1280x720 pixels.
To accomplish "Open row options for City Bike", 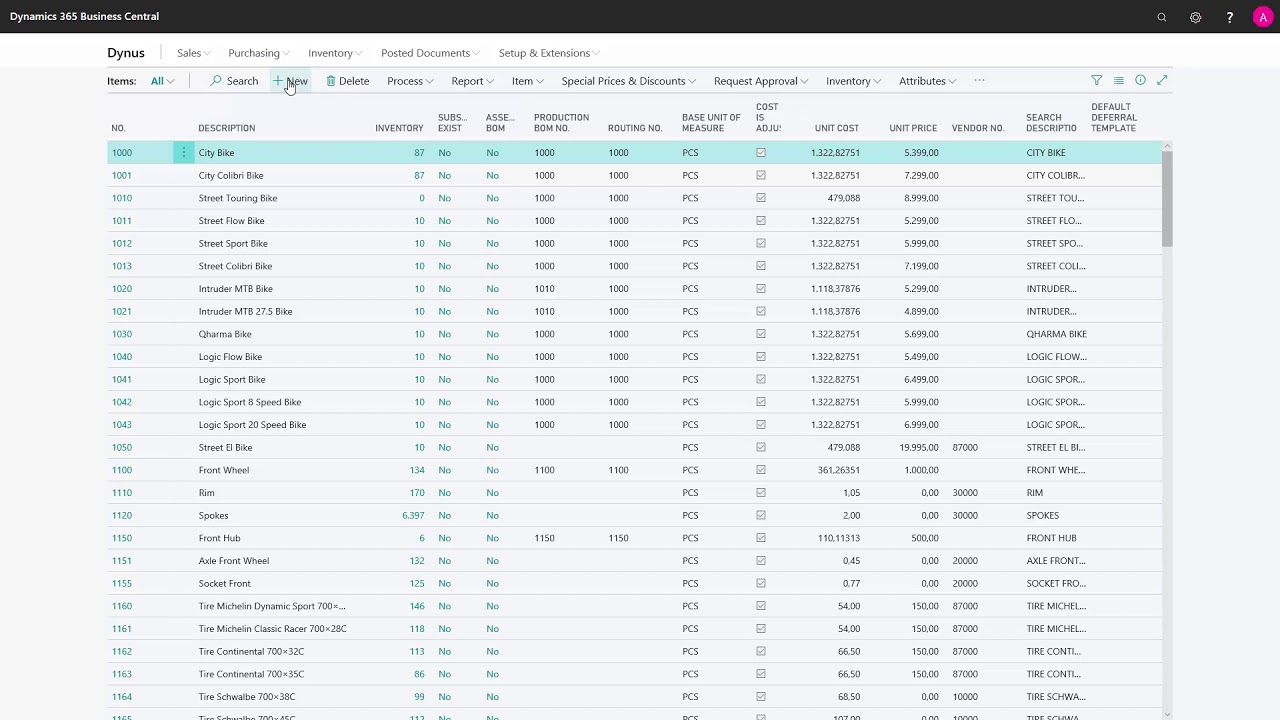I will click(x=183, y=152).
